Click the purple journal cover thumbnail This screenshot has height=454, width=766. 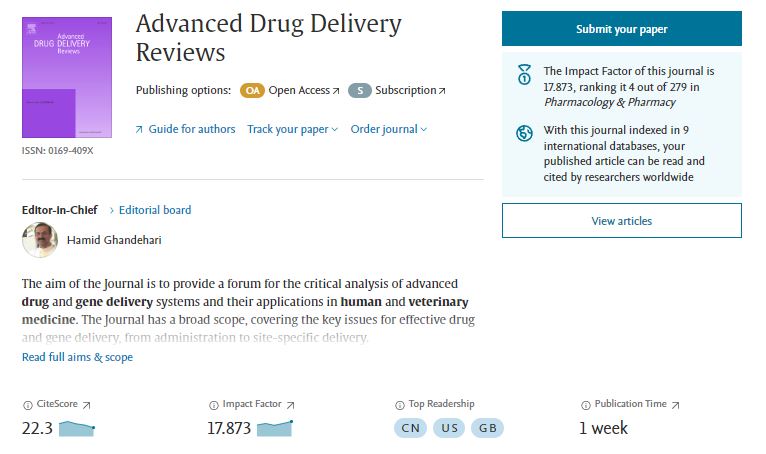[x=67, y=77]
